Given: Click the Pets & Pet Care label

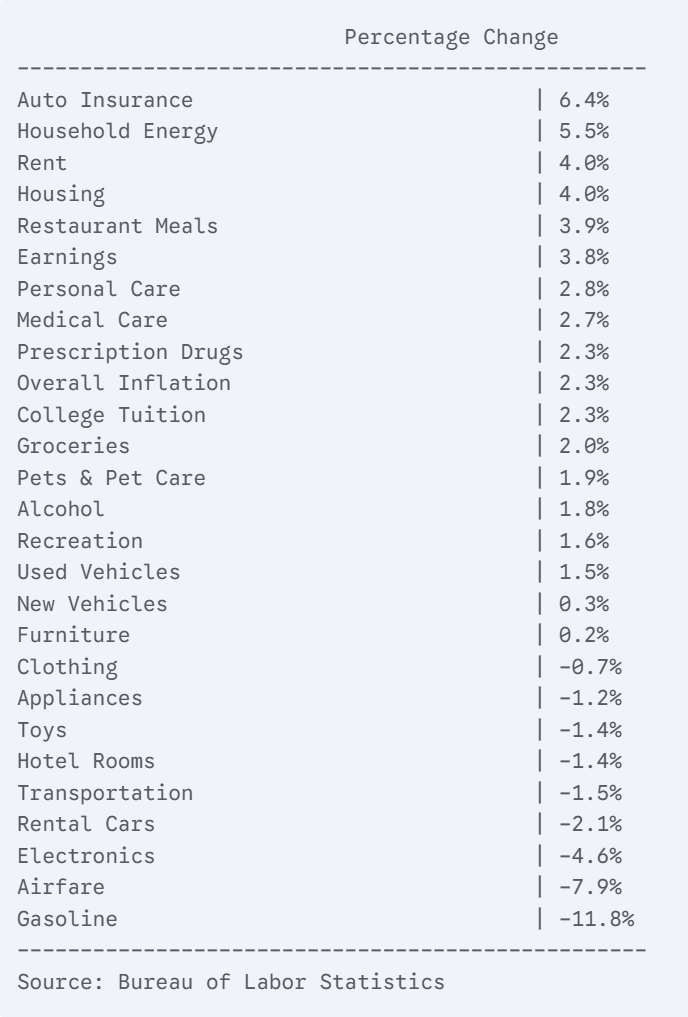Looking at the screenshot, I should point(111,478).
